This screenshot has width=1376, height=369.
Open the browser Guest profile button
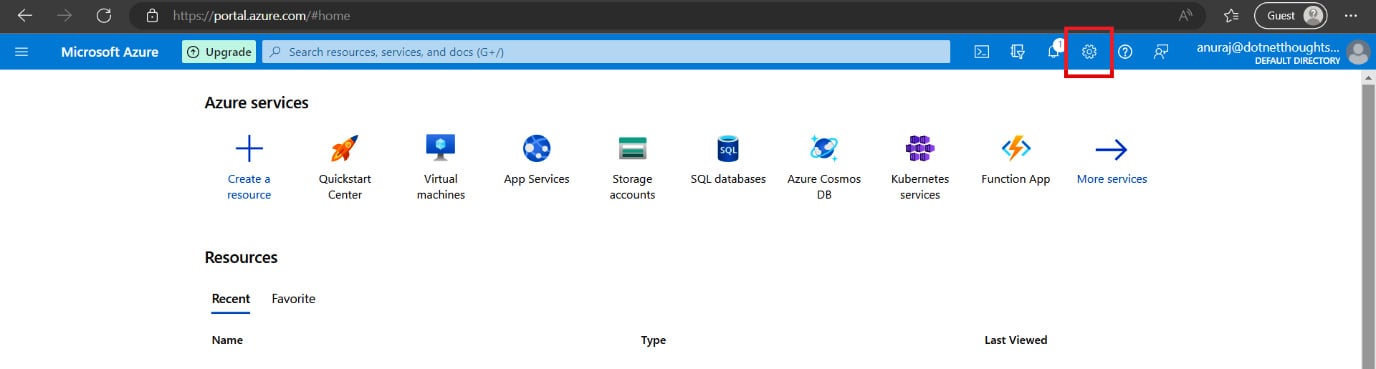click(x=1291, y=16)
